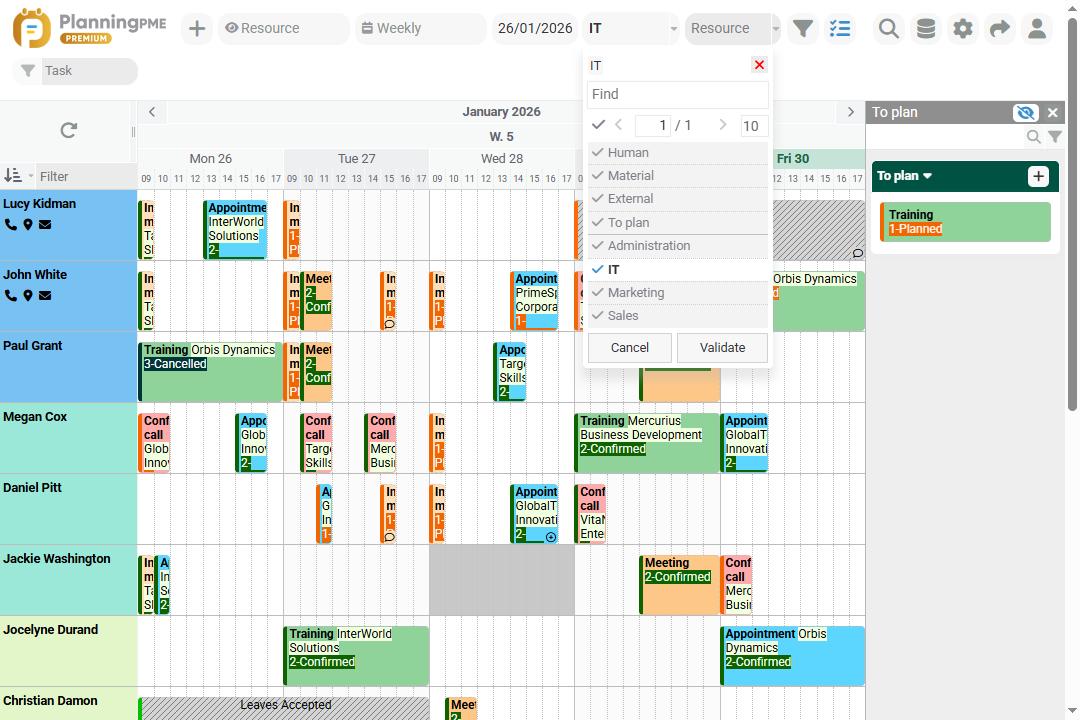Toggle the Marketing department option
Image resolution: width=1080 pixels, height=720 pixels.
pos(678,292)
